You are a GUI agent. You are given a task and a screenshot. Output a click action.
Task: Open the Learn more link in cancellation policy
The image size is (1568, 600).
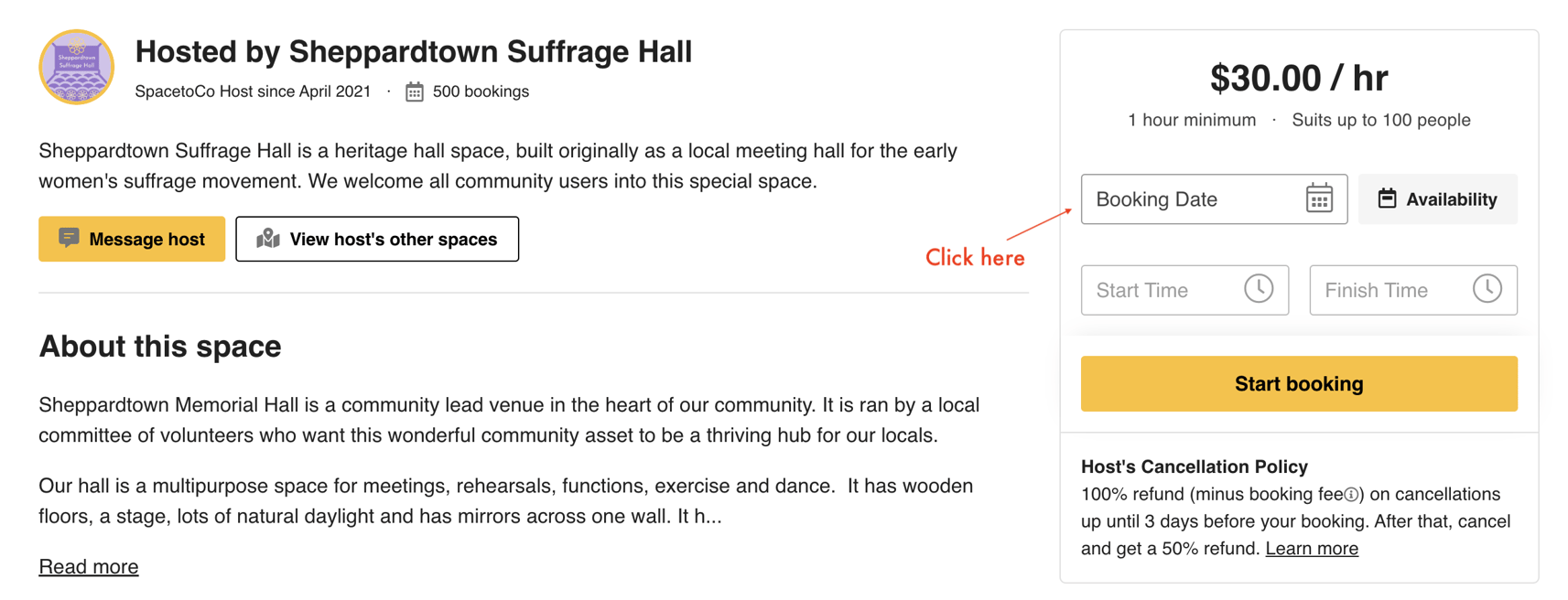click(1311, 548)
